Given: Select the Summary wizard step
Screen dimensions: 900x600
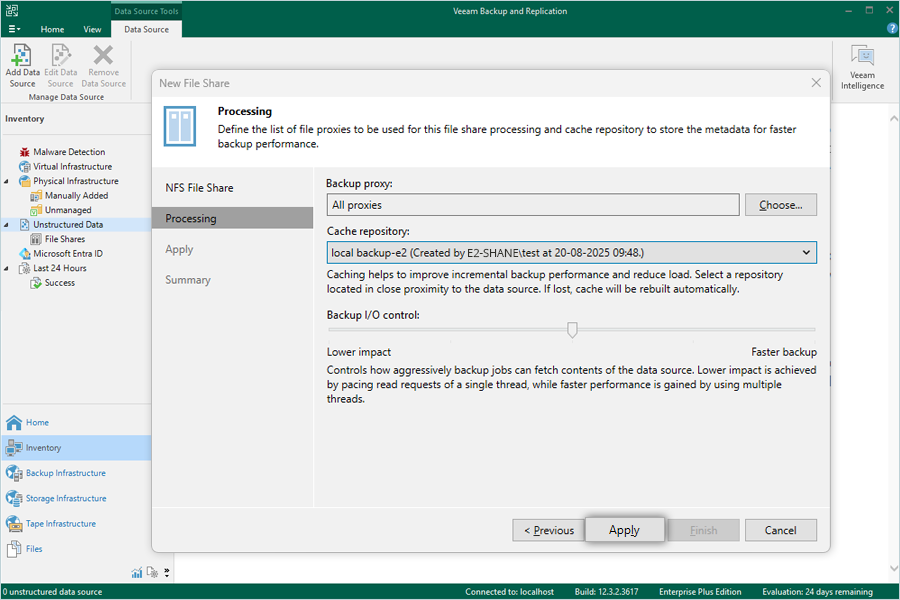Looking at the screenshot, I should 188,280.
